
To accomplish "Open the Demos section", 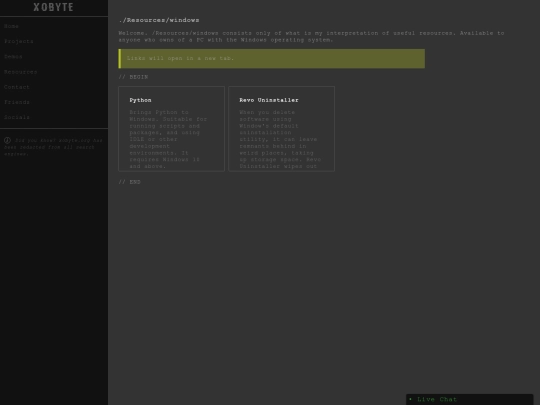I will (x=13, y=56).
